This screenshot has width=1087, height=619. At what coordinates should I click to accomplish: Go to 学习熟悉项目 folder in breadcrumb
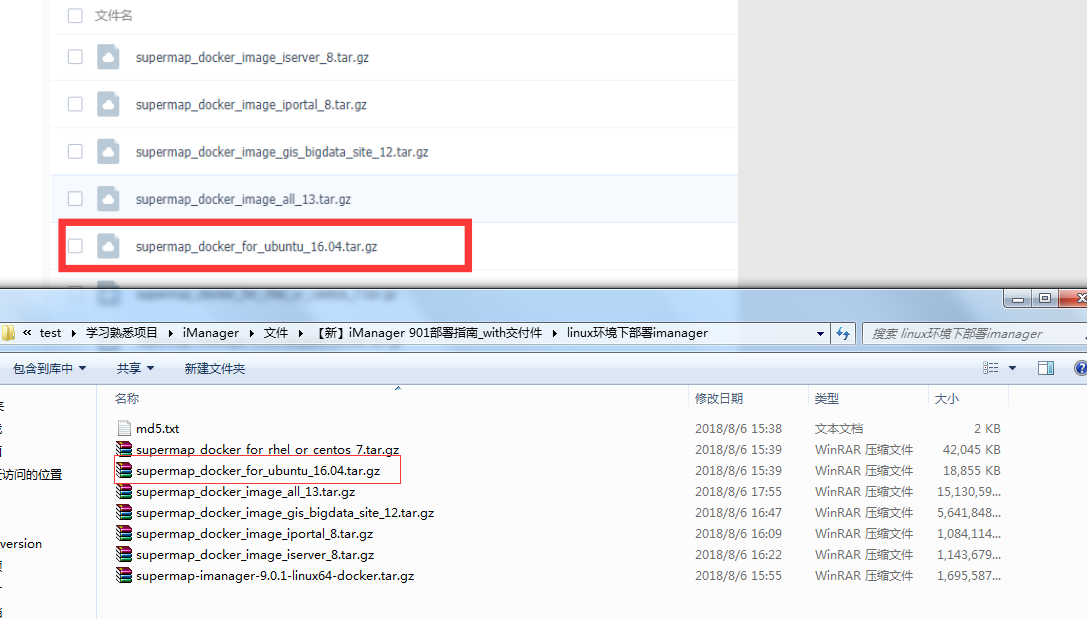[122, 333]
